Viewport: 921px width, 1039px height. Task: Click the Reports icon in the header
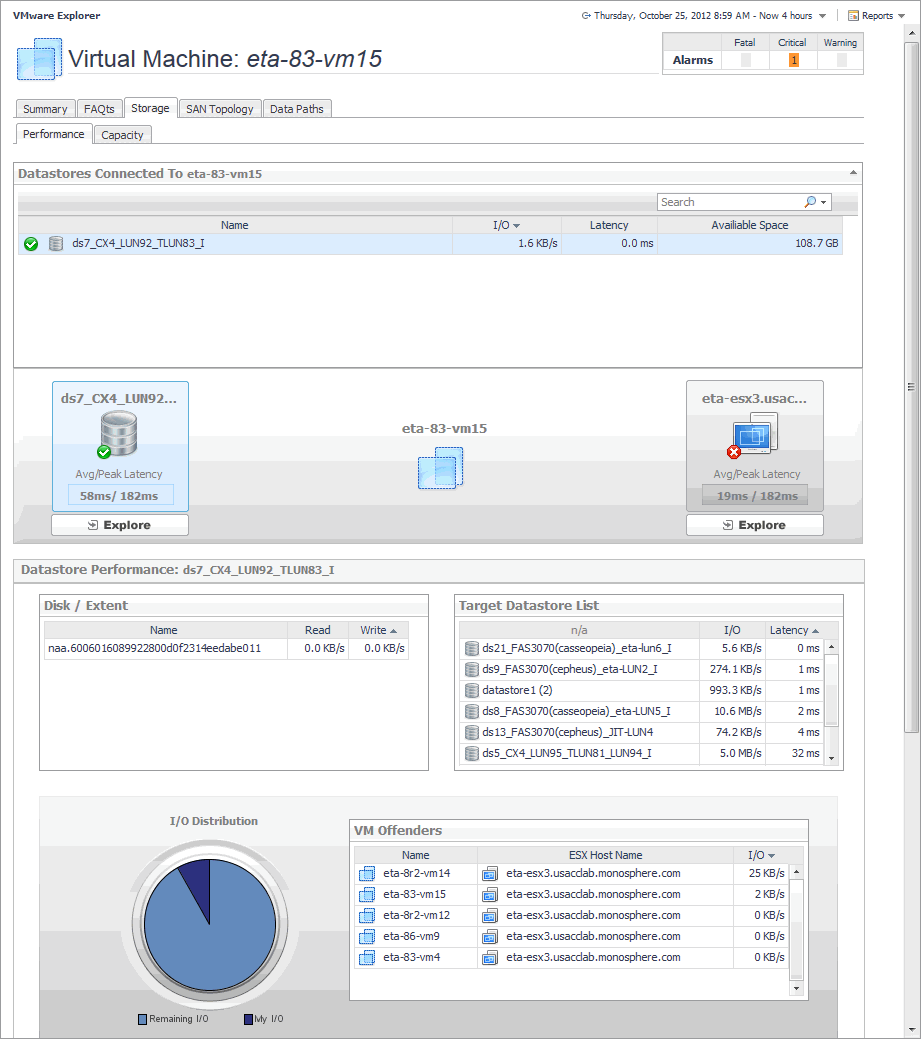click(x=853, y=15)
